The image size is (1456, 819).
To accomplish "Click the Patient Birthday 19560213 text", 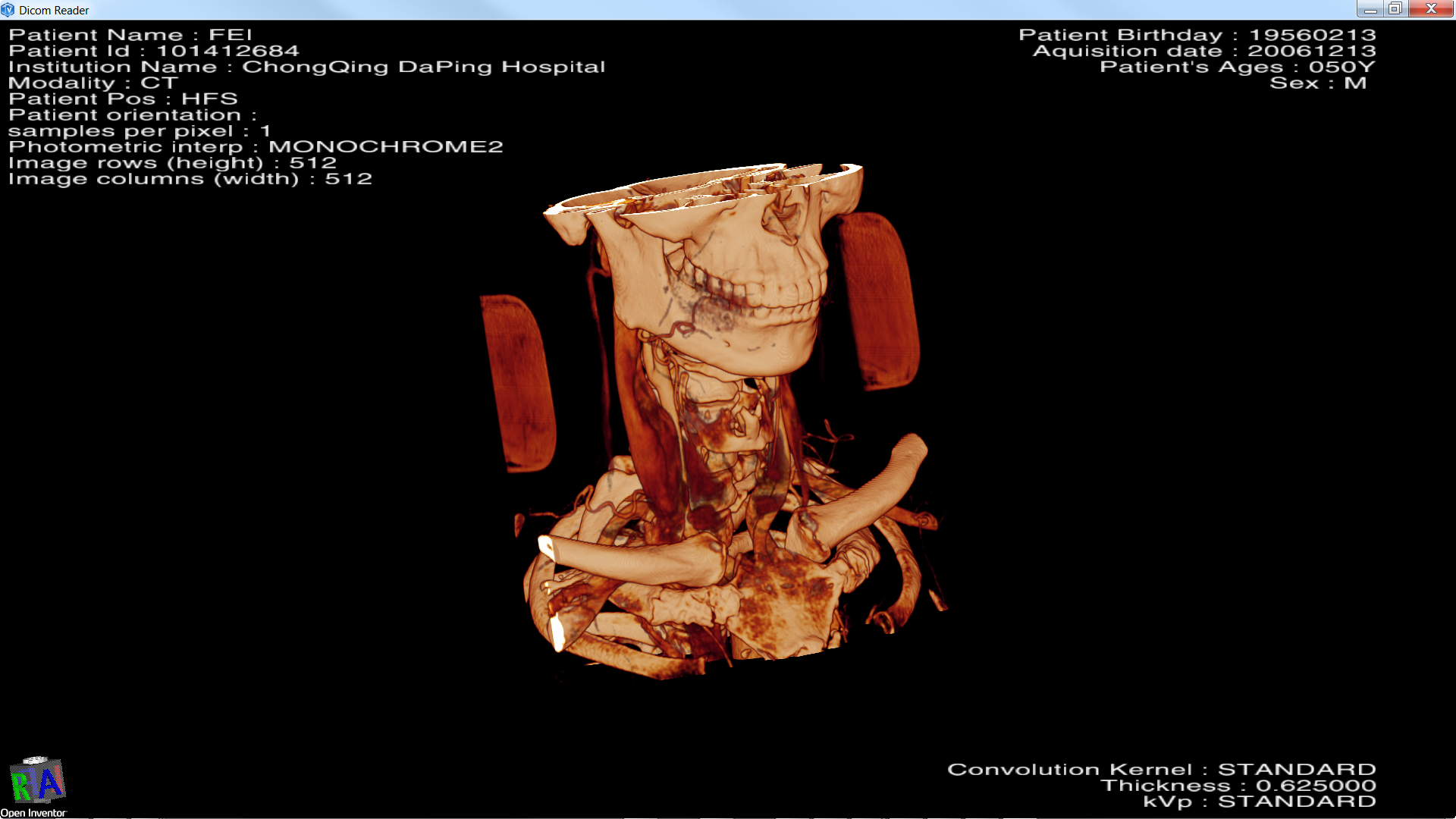I will [x=1197, y=35].
